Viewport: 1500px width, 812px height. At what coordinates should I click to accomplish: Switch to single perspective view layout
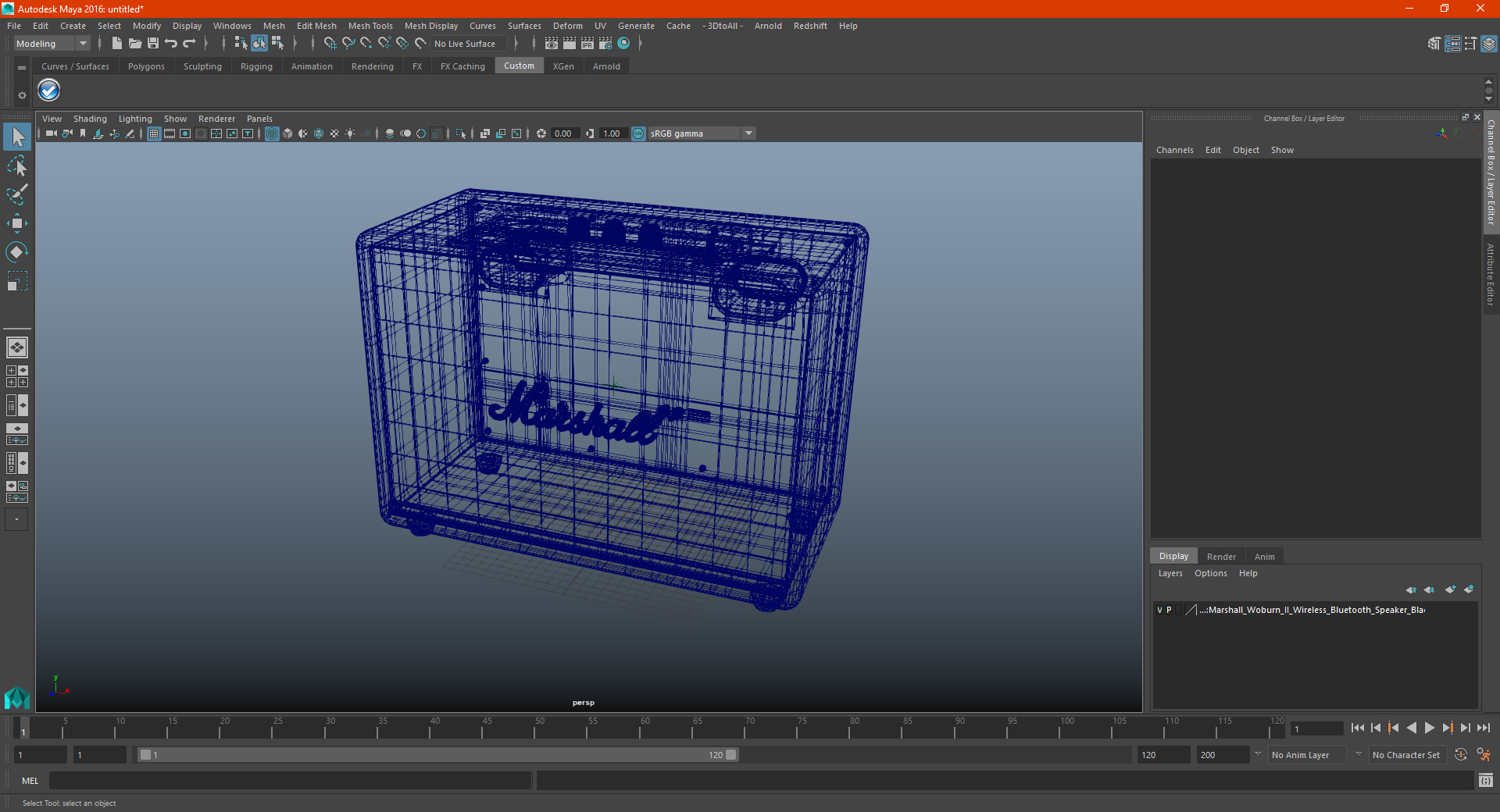pos(17,347)
